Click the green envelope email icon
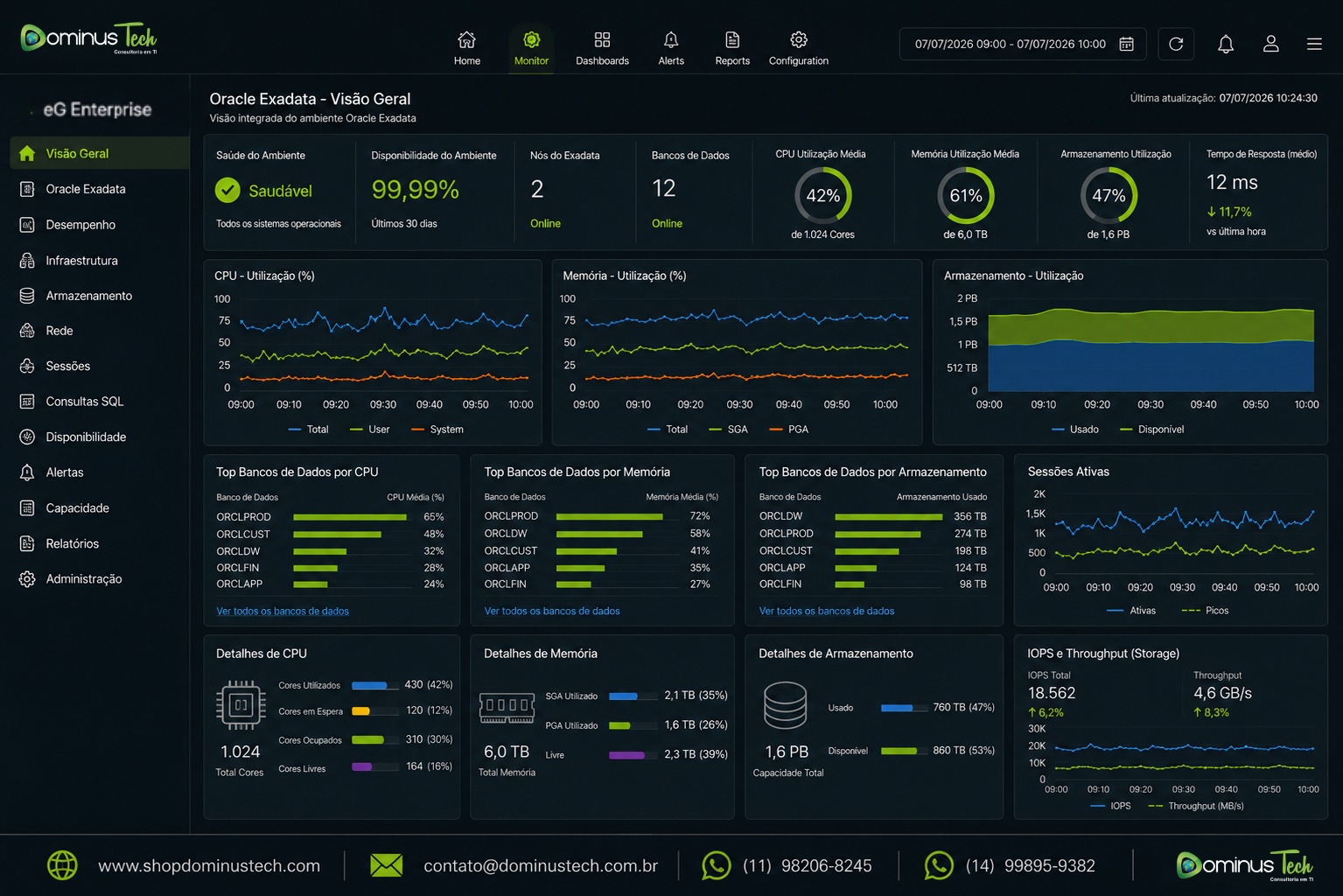Viewport: 1343px width, 896px height. [387, 865]
